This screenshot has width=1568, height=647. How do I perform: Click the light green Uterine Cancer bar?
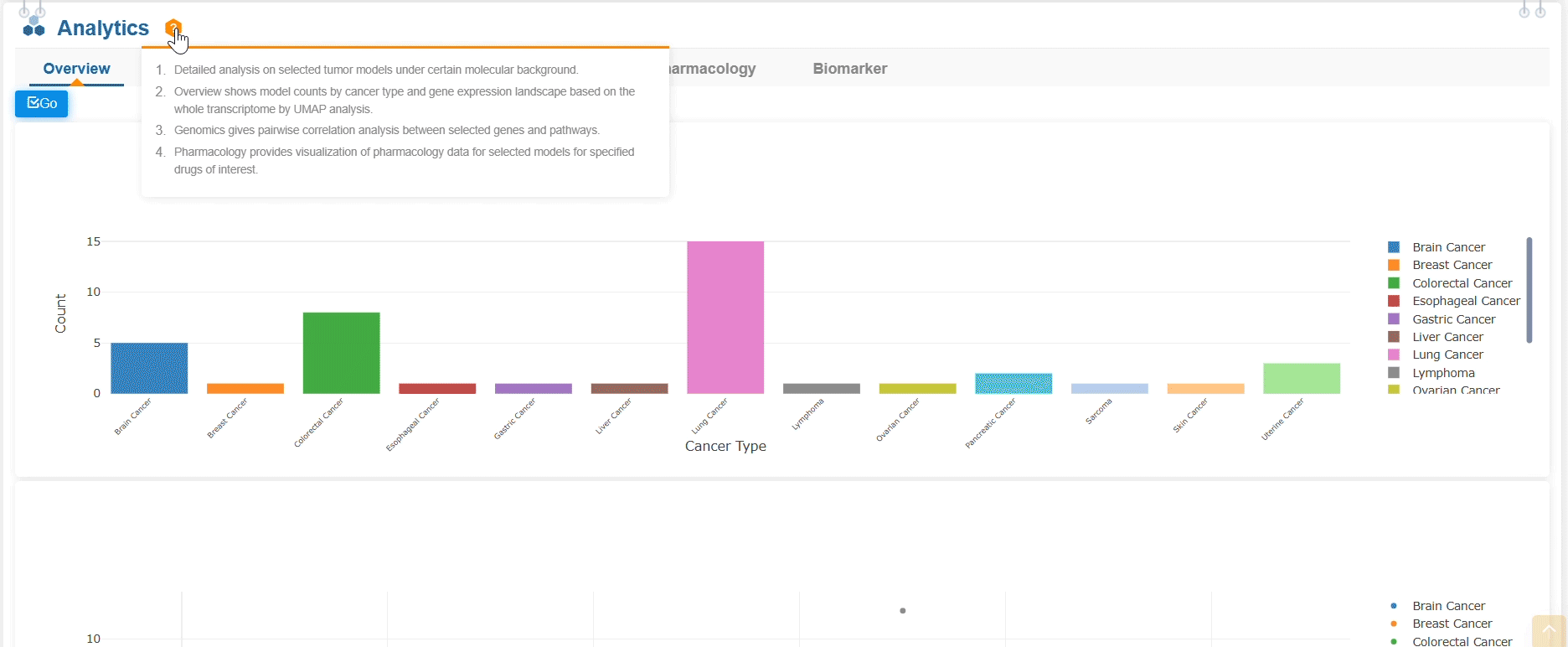coord(1301,378)
